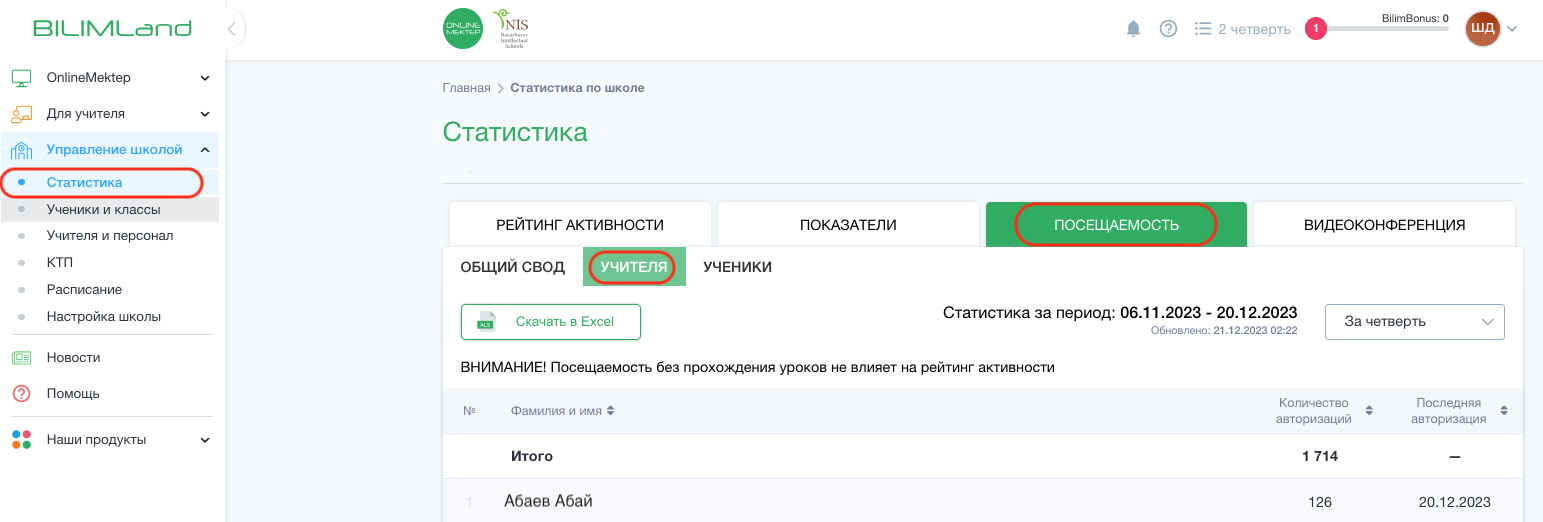Click the BilimBonus progress bar
The width and height of the screenshot is (1543, 522).
point(1388,29)
